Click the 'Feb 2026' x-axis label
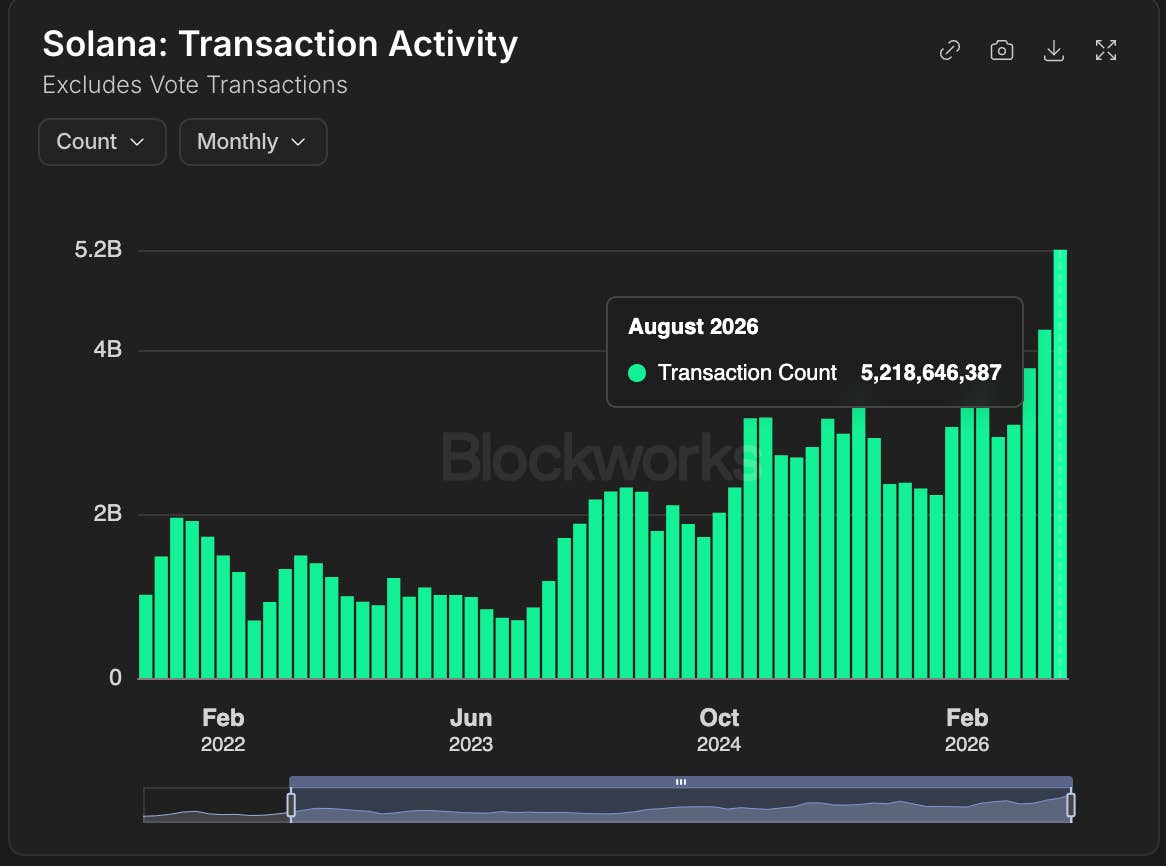 point(967,730)
